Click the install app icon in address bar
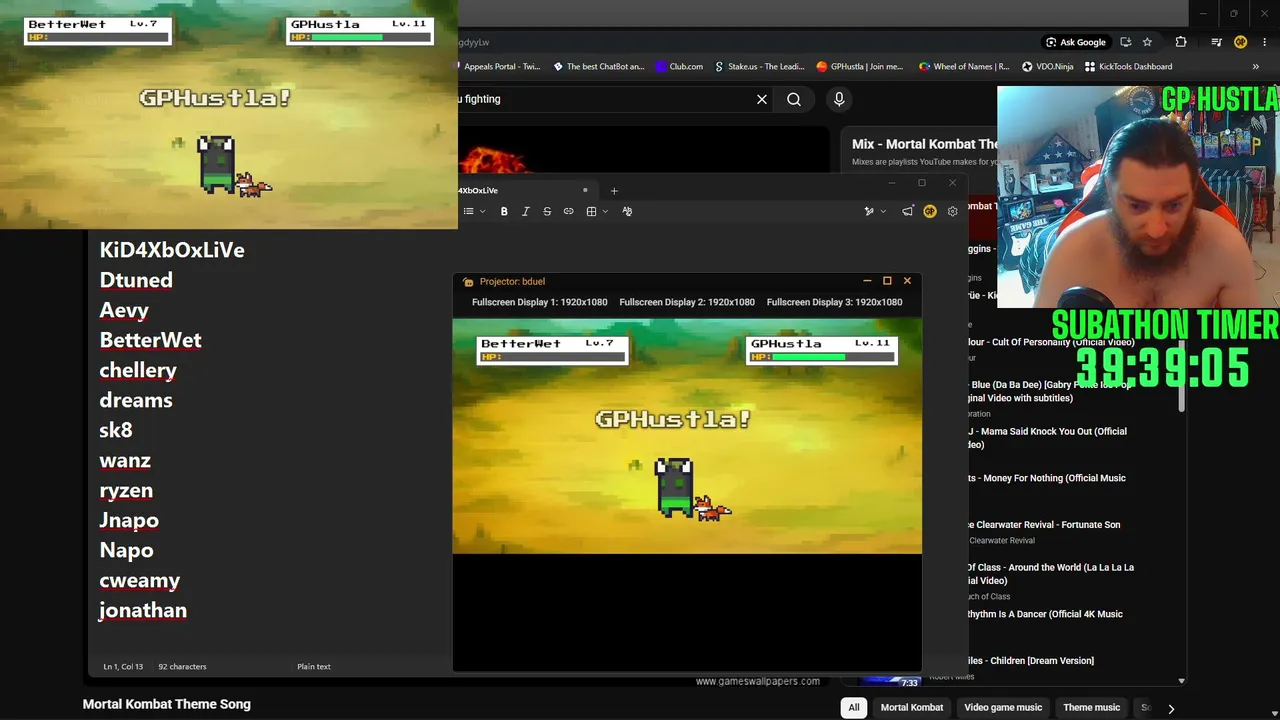This screenshot has height=720, width=1280. click(x=1126, y=42)
